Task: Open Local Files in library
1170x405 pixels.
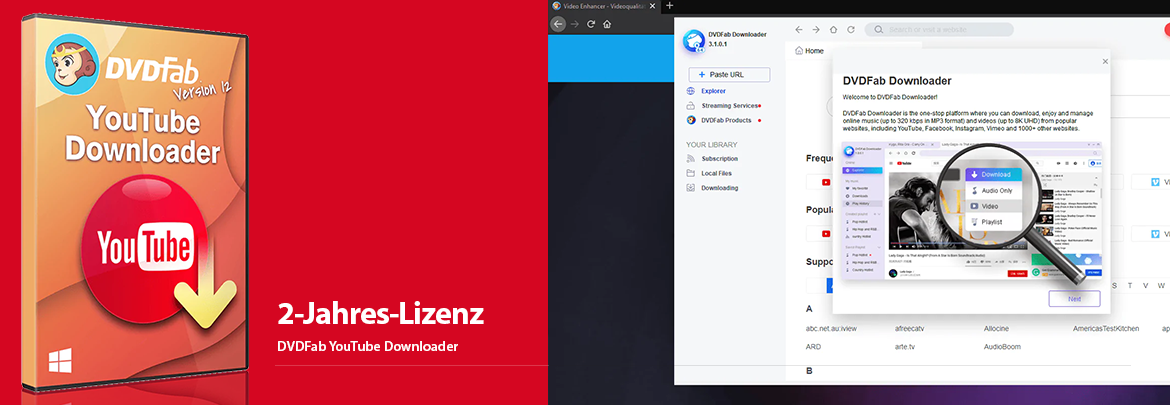Action: tap(716, 173)
